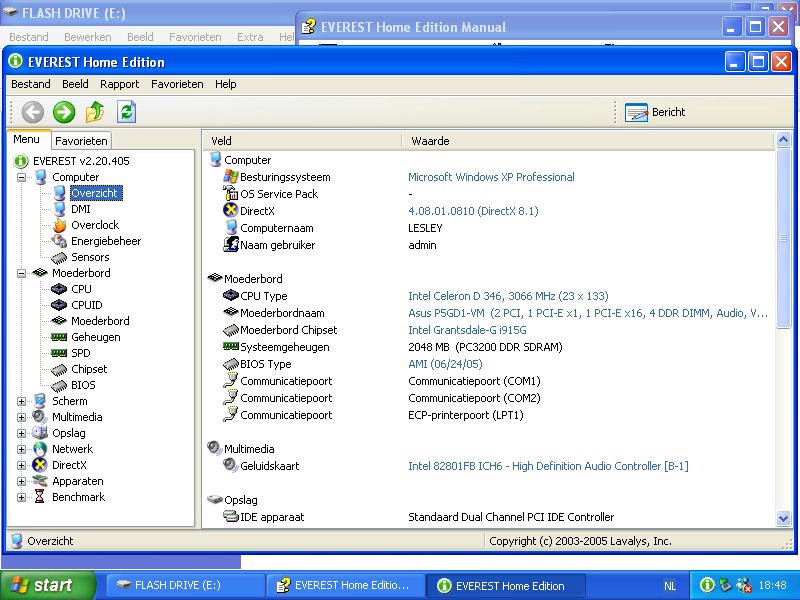Image resolution: width=800 pixels, height=600 pixels.
Task: Click the grey Back arrow toolbar icon
Action: pyautogui.click(x=33, y=112)
